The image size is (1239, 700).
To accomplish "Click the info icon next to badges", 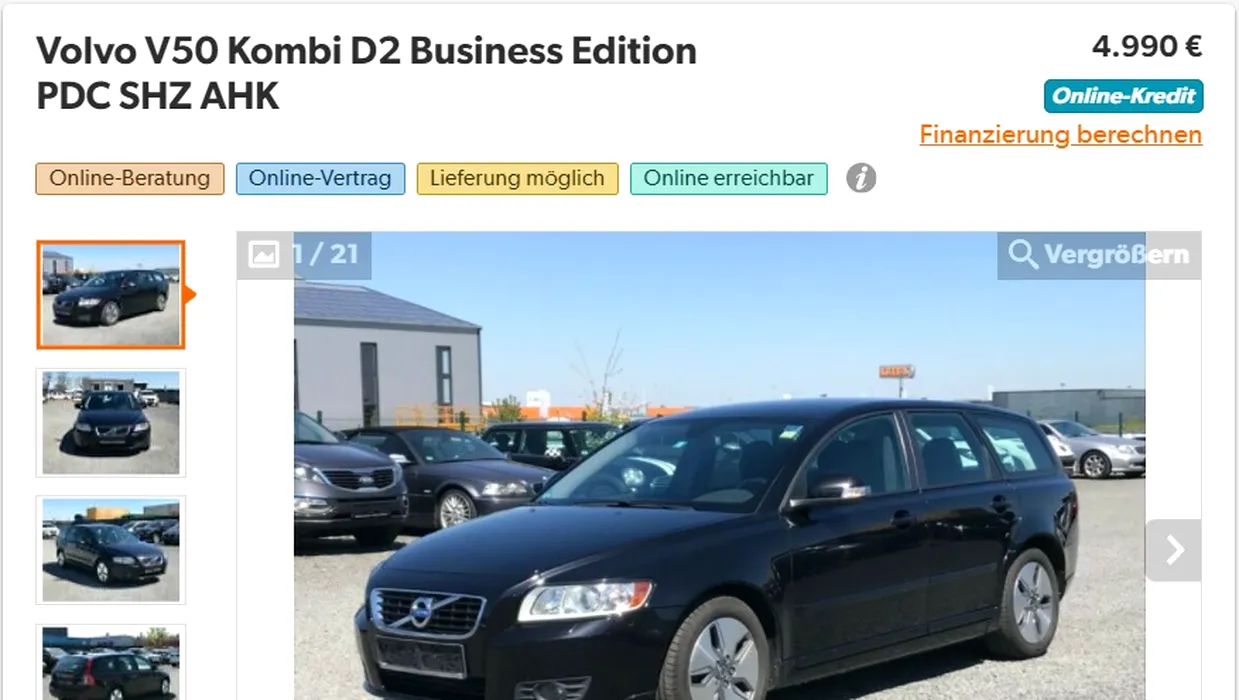I will [861, 179].
